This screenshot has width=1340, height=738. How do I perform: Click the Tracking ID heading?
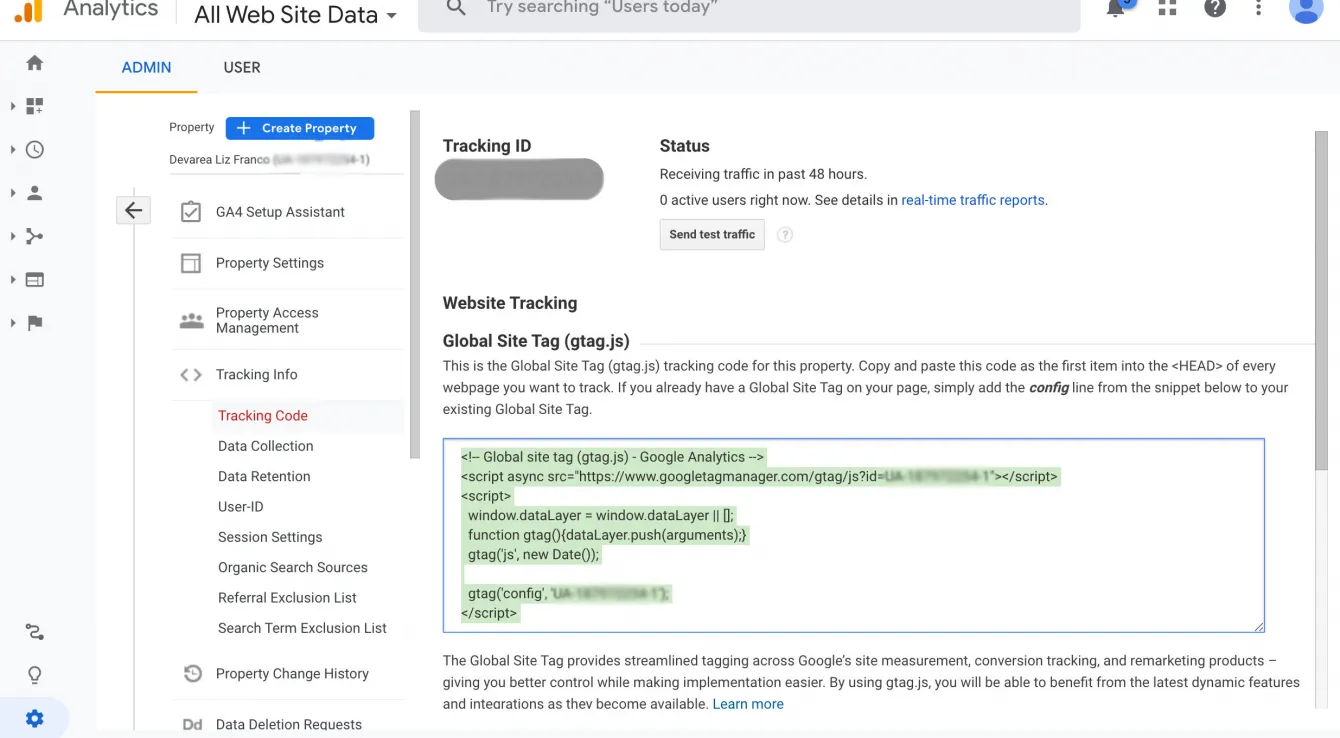pyautogui.click(x=487, y=146)
